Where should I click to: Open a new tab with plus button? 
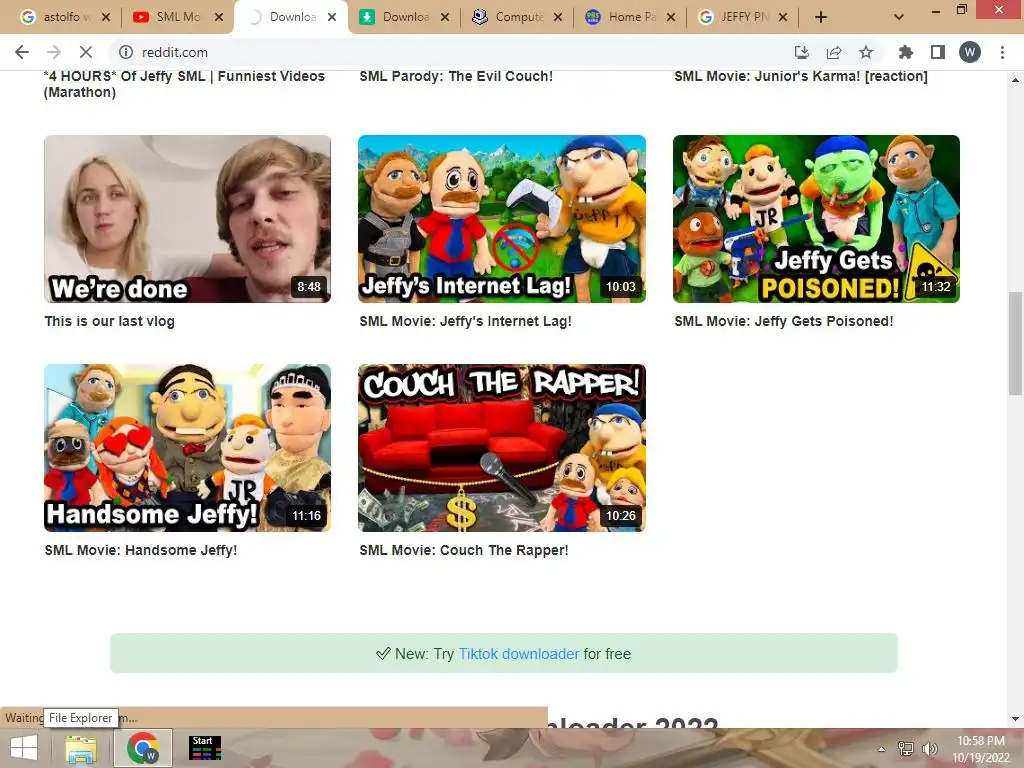pos(821,17)
